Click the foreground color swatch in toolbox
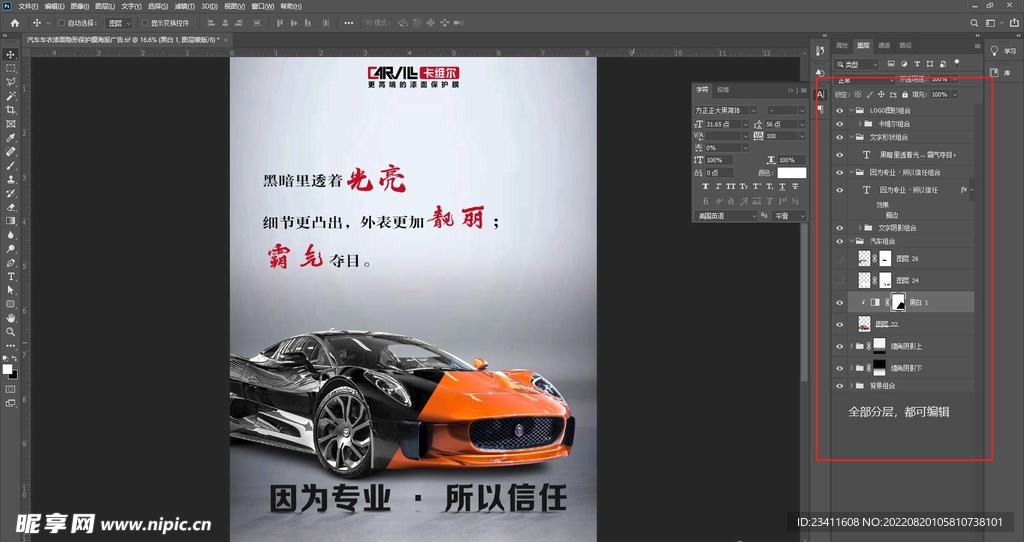The height and width of the screenshot is (542, 1024). click(7, 369)
